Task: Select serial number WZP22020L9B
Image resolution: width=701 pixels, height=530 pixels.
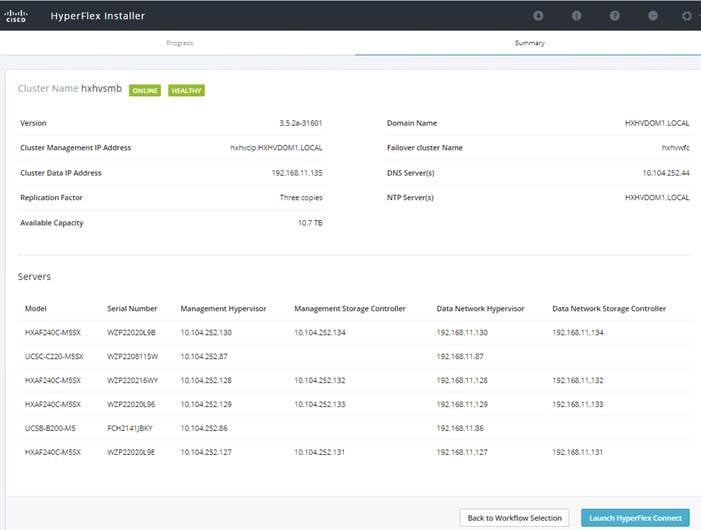Action: pyautogui.click(x=131, y=332)
